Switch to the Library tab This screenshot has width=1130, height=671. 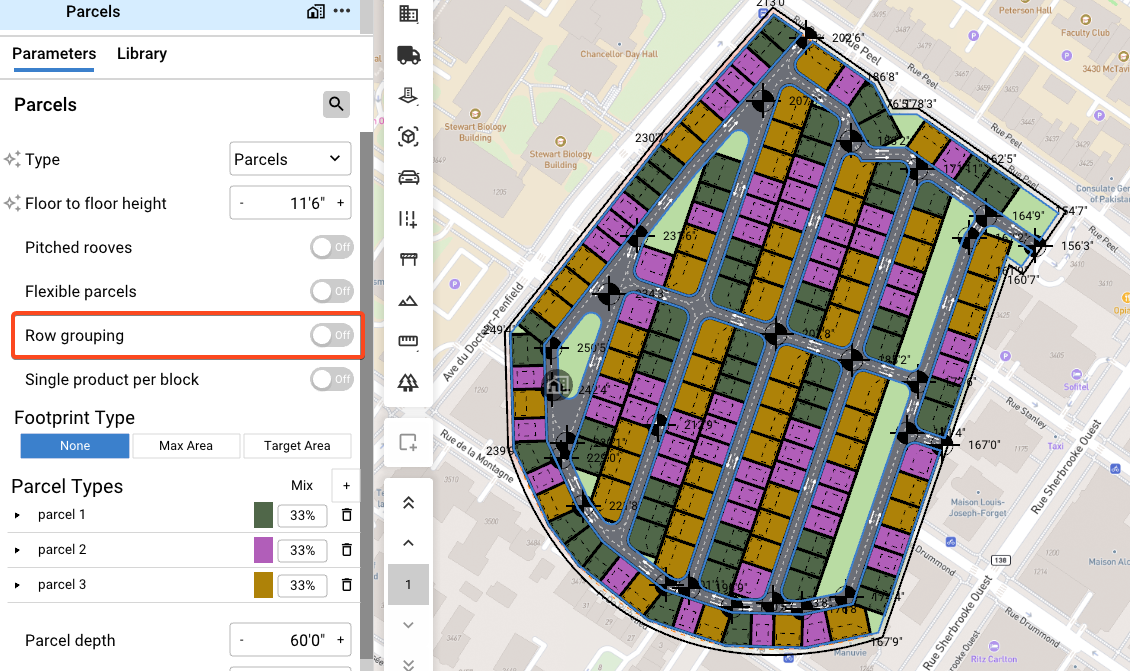point(142,54)
